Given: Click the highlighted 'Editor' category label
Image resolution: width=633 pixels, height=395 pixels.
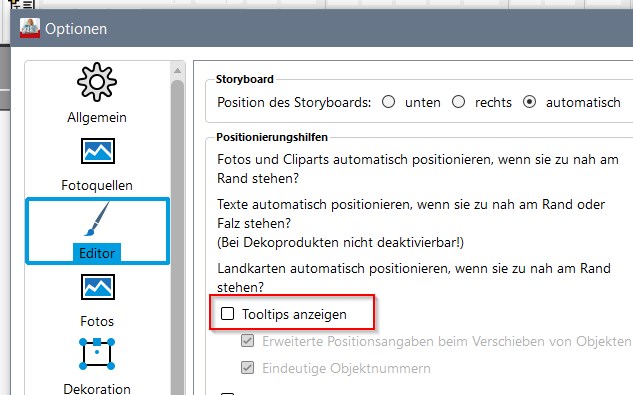Looking at the screenshot, I should click(x=97, y=253).
